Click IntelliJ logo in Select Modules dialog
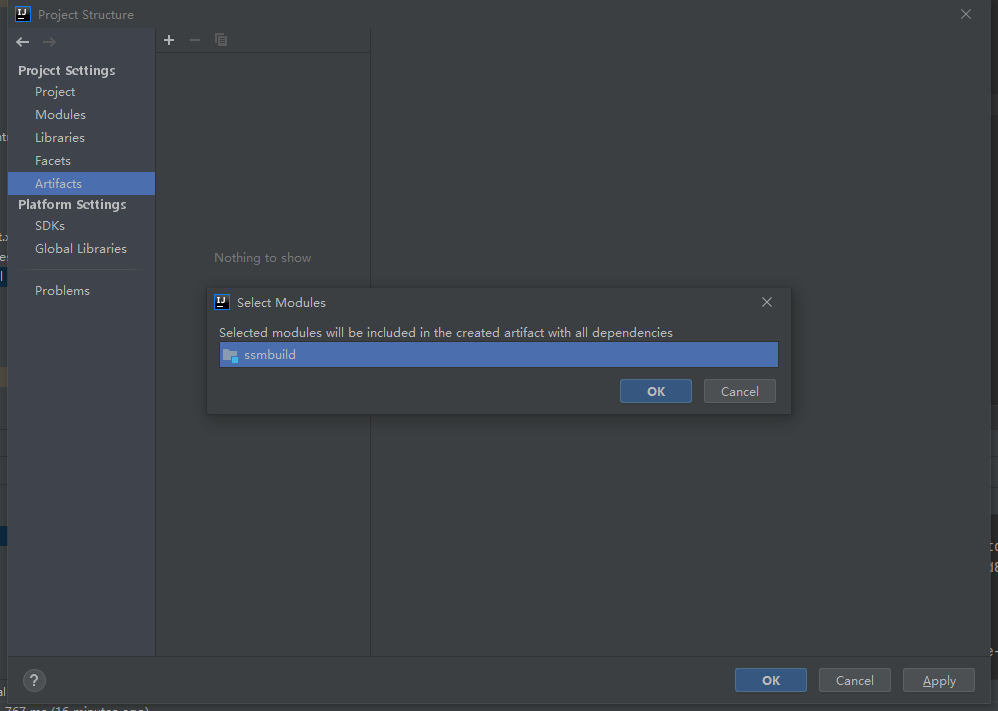The width and height of the screenshot is (998, 711). [x=222, y=302]
